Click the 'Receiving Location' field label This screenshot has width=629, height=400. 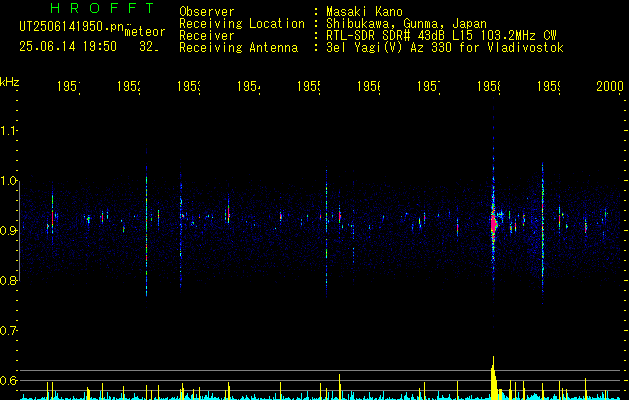pos(242,24)
